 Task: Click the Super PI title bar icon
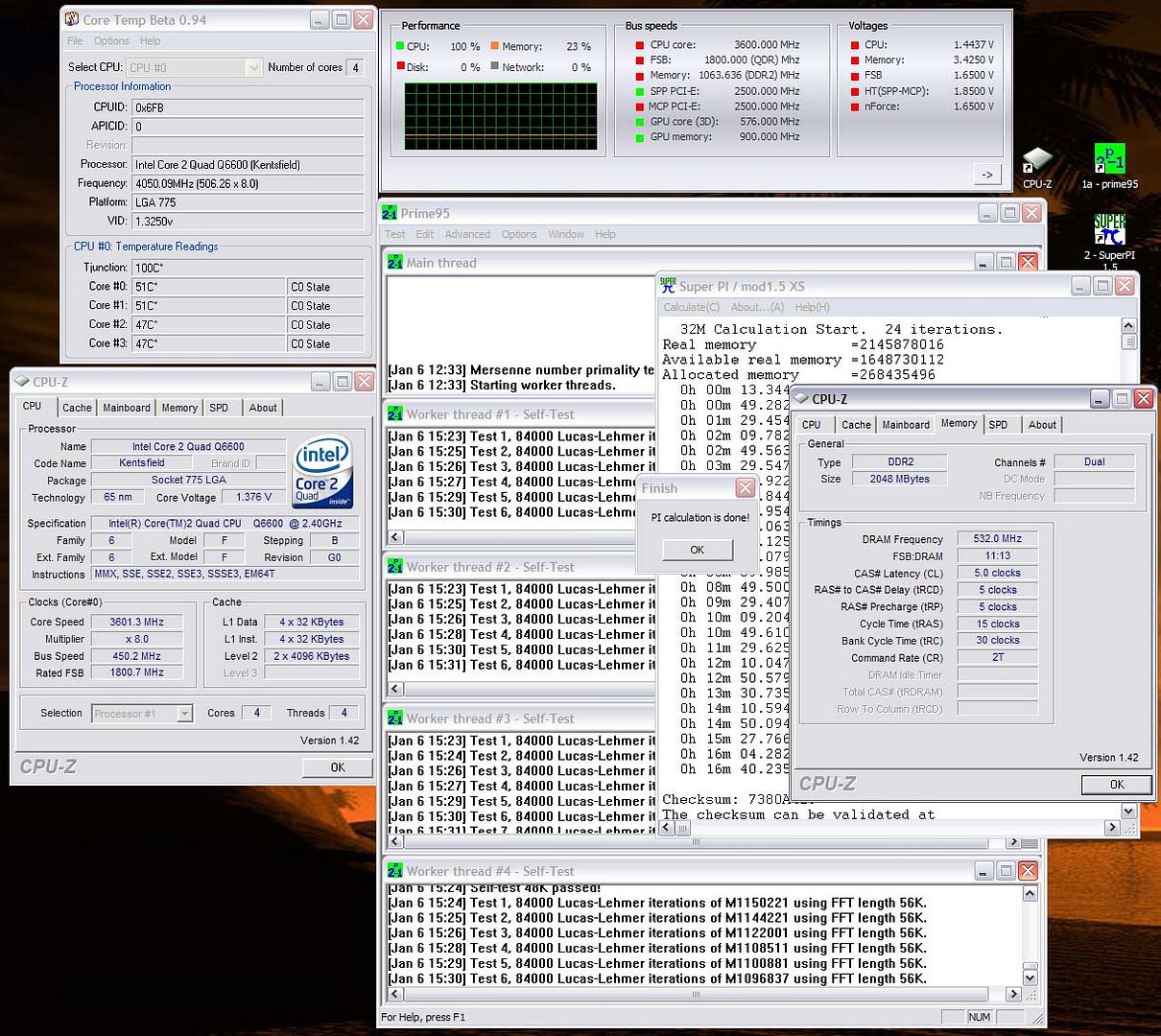point(668,286)
